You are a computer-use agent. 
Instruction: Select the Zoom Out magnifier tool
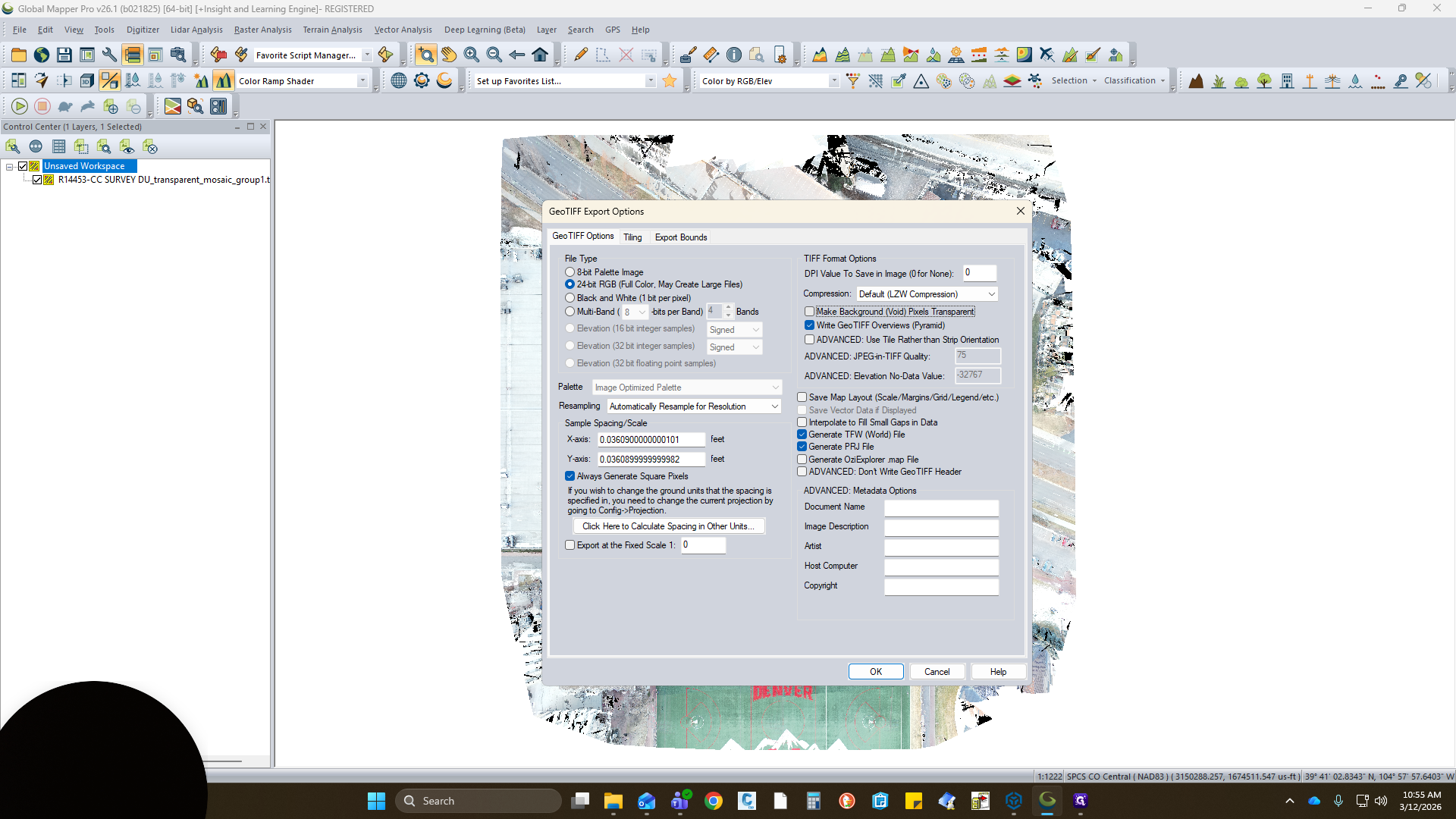[494, 55]
